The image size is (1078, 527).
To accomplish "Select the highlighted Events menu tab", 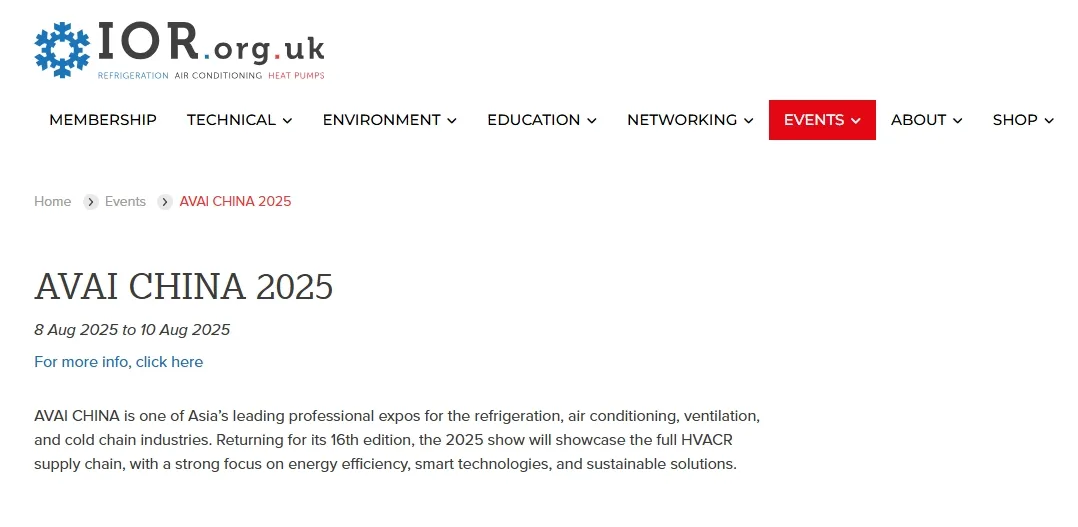I will 814,120.
